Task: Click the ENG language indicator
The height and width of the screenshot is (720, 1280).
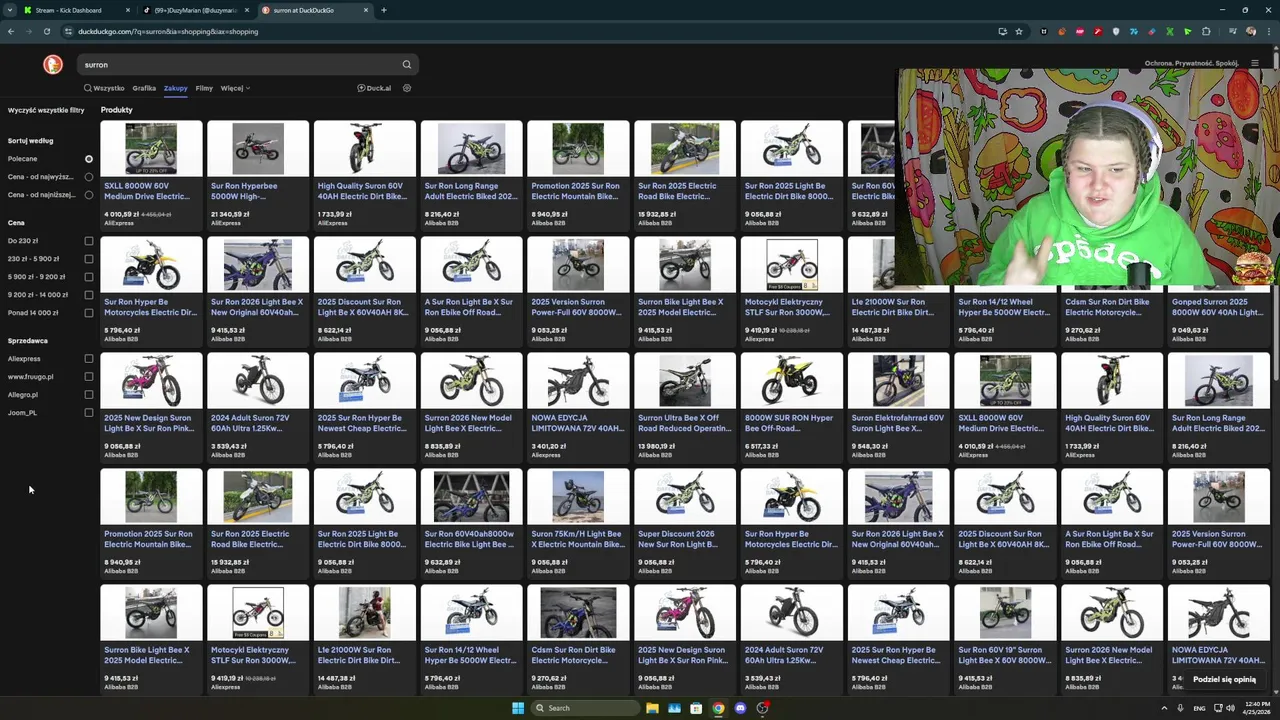Action: (1199, 708)
